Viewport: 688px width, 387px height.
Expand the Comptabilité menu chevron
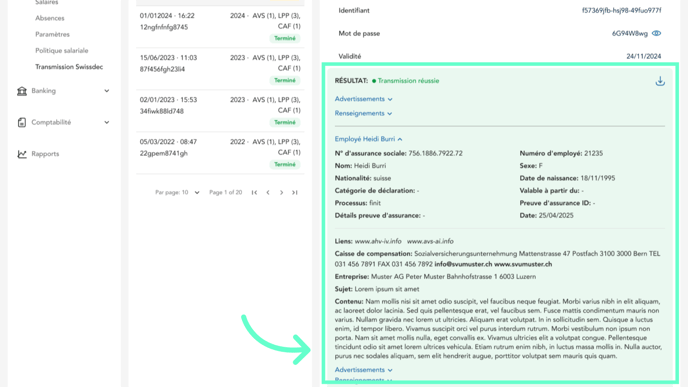point(107,122)
